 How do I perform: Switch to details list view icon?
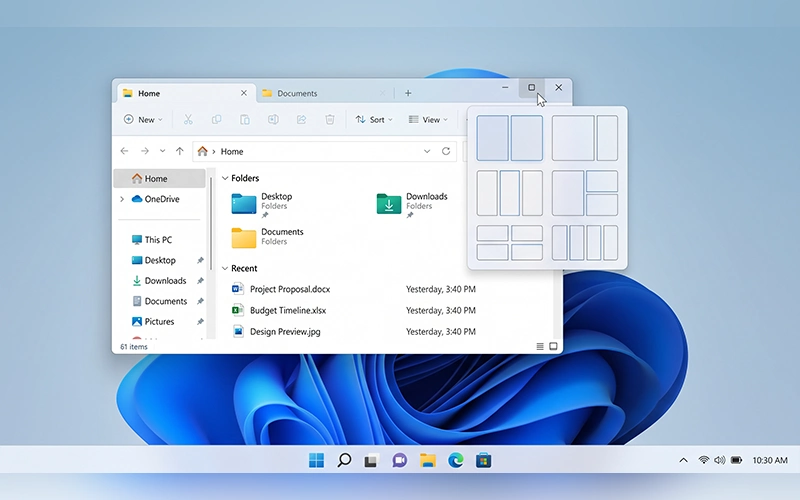click(x=540, y=346)
